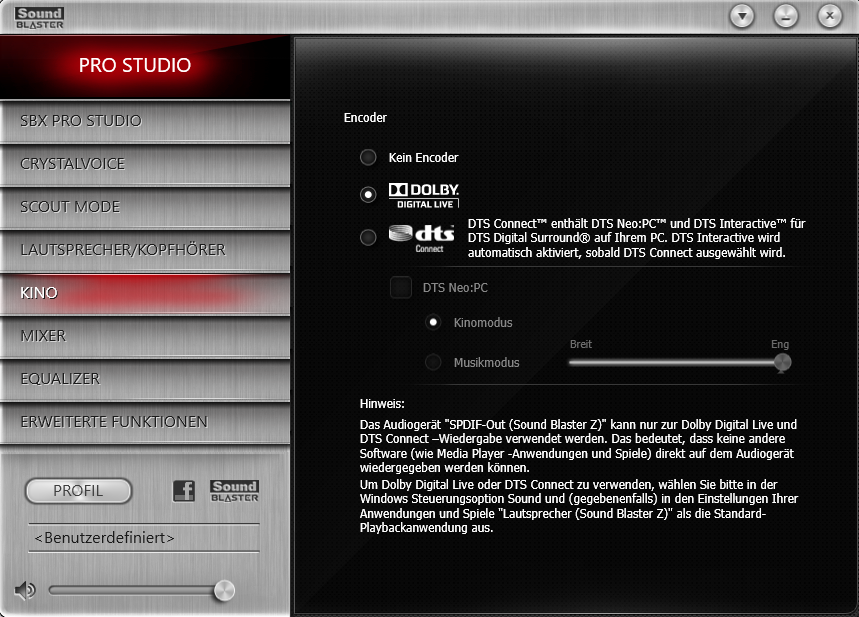Screen dimensions: 859x617
Task: Click the Encoder section heading
Action: (x=365, y=118)
